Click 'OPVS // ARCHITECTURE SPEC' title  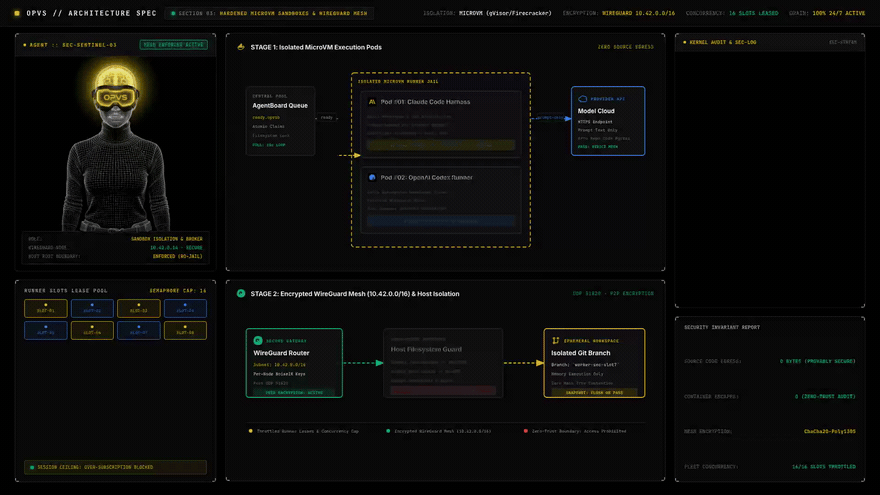pyautogui.click(x=91, y=13)
